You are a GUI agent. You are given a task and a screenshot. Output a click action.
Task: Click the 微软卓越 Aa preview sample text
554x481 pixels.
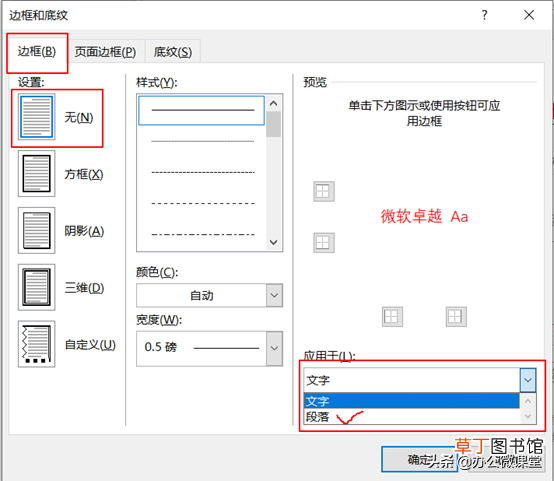(424, 216)
